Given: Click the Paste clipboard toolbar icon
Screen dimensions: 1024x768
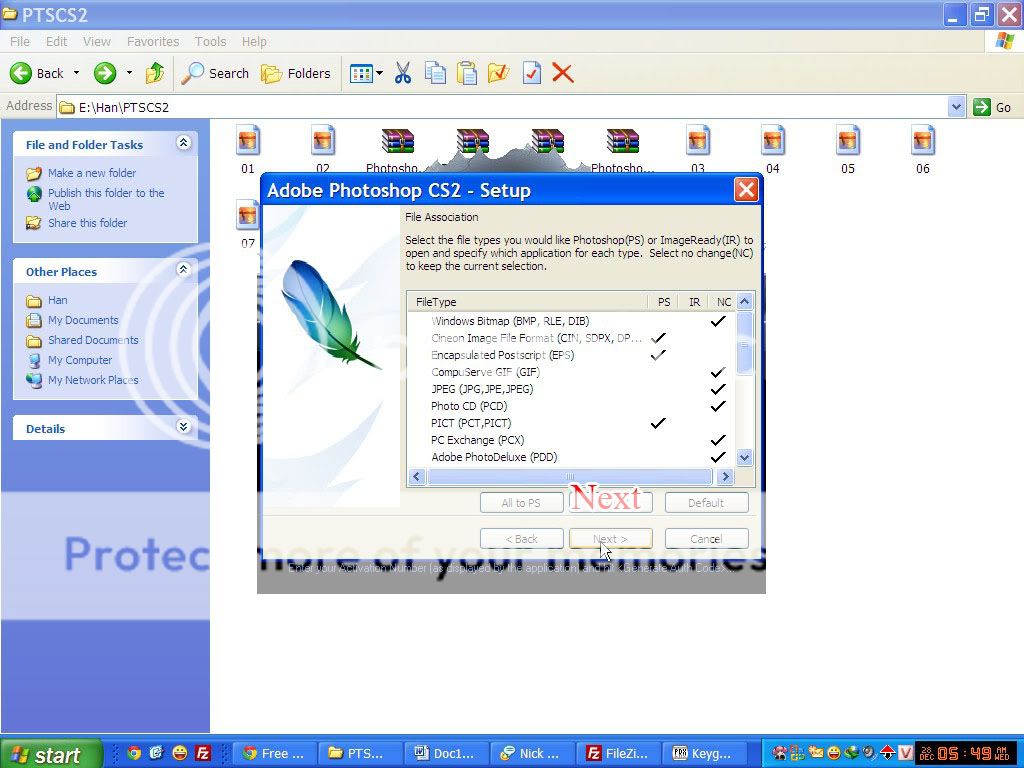Looking at the screenshot, I should click(467, 73).
